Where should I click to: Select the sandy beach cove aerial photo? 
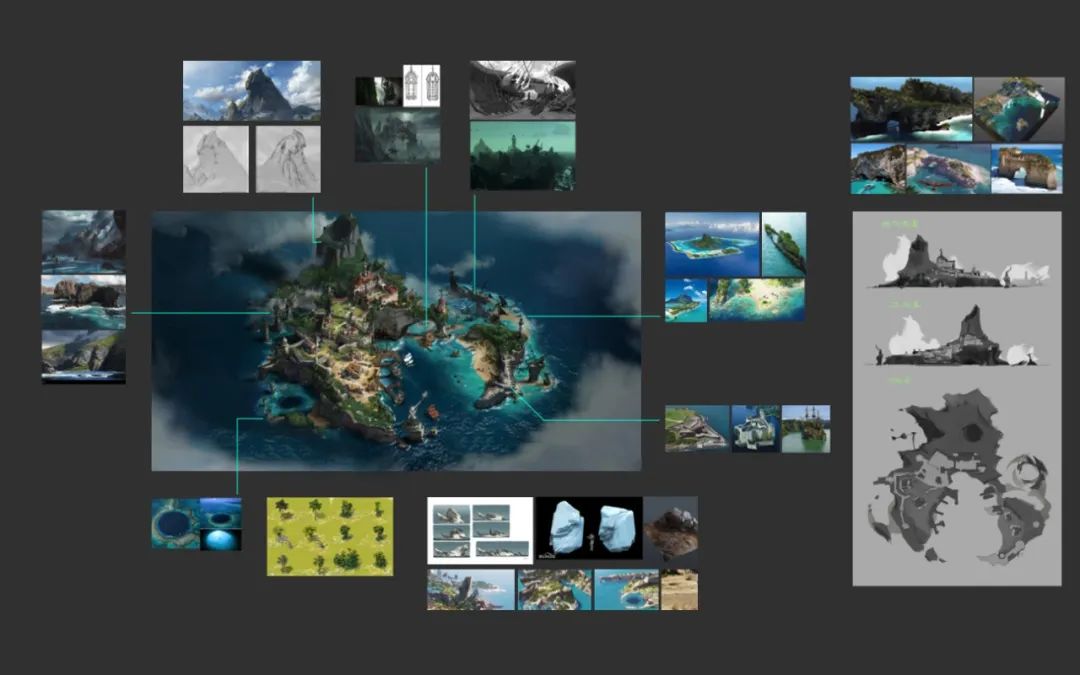(757, 300)
